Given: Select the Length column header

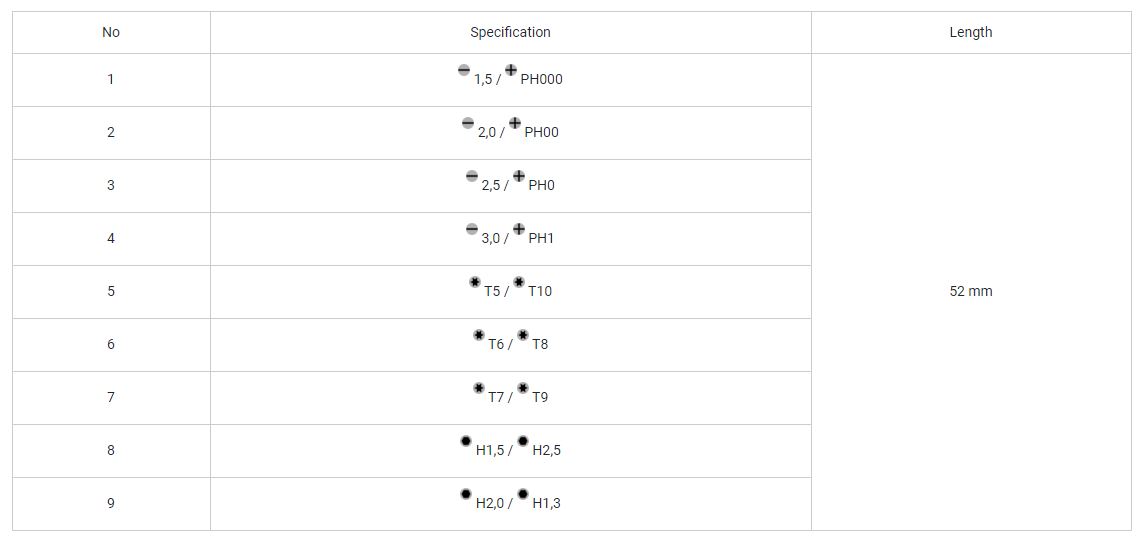Looking at the screenshot, I should tap(971, 32).
